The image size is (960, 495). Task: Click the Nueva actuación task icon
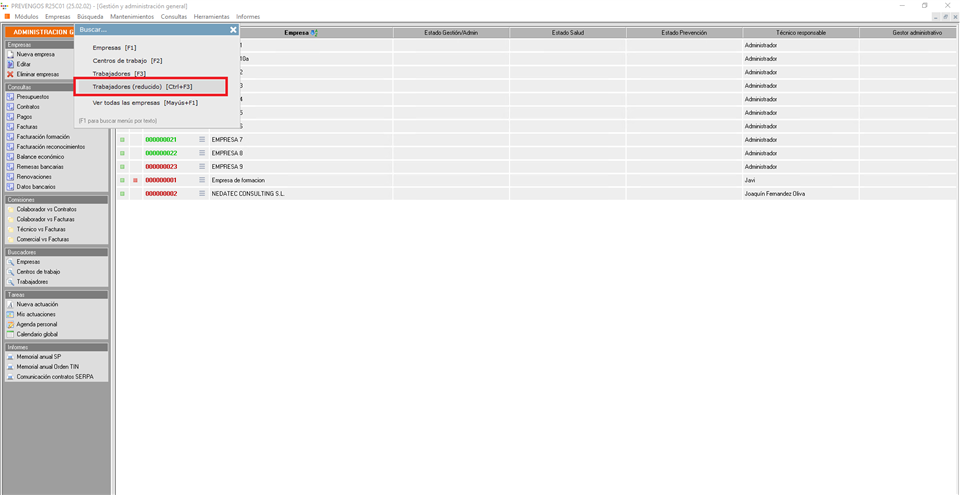[10, 304]
